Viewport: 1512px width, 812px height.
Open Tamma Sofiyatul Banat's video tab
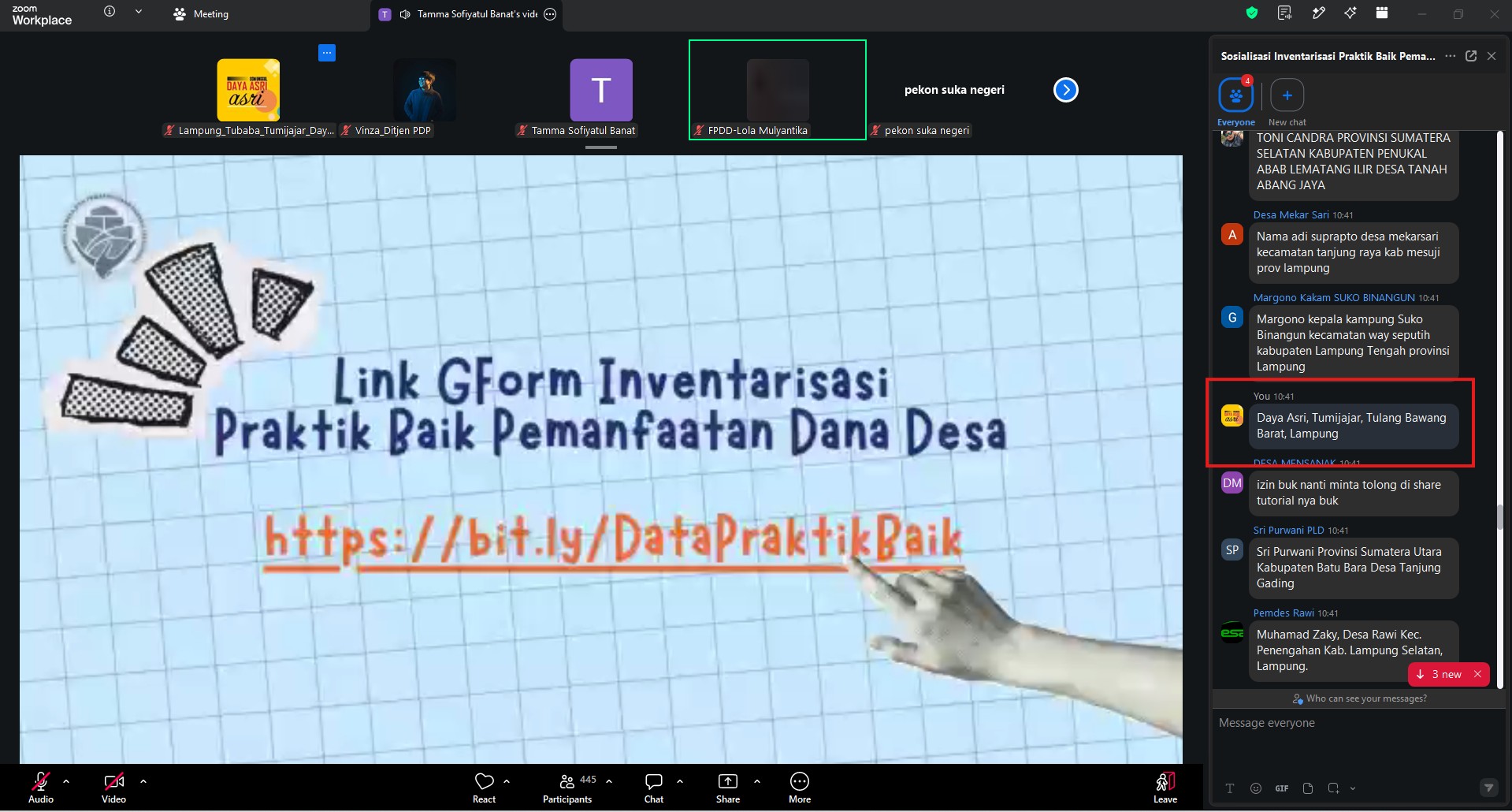click(x=468, y=14)
